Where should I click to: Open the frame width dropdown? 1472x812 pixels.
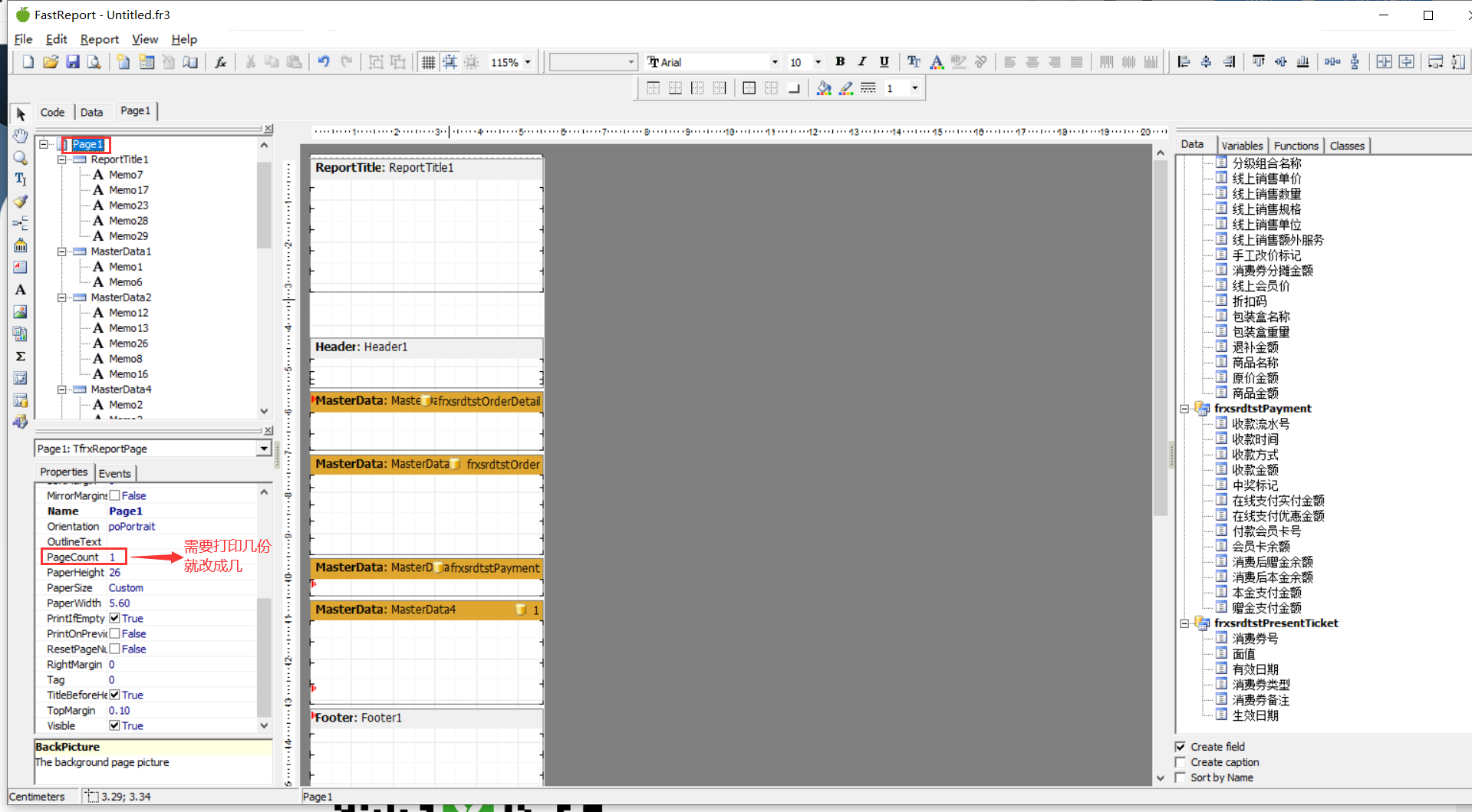click(914, 88)
